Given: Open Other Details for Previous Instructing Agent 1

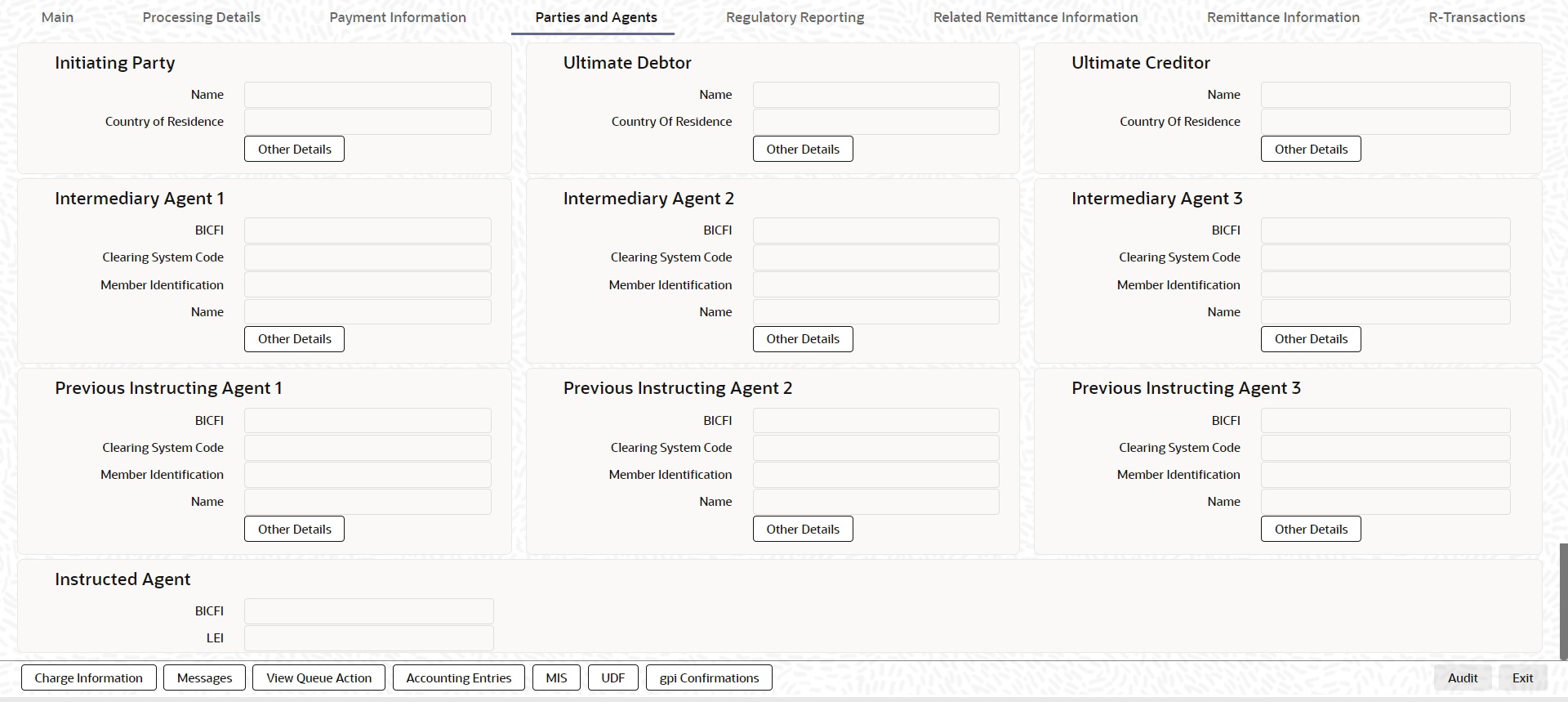Looking at the screenshot, I should (x=294, y=529).
